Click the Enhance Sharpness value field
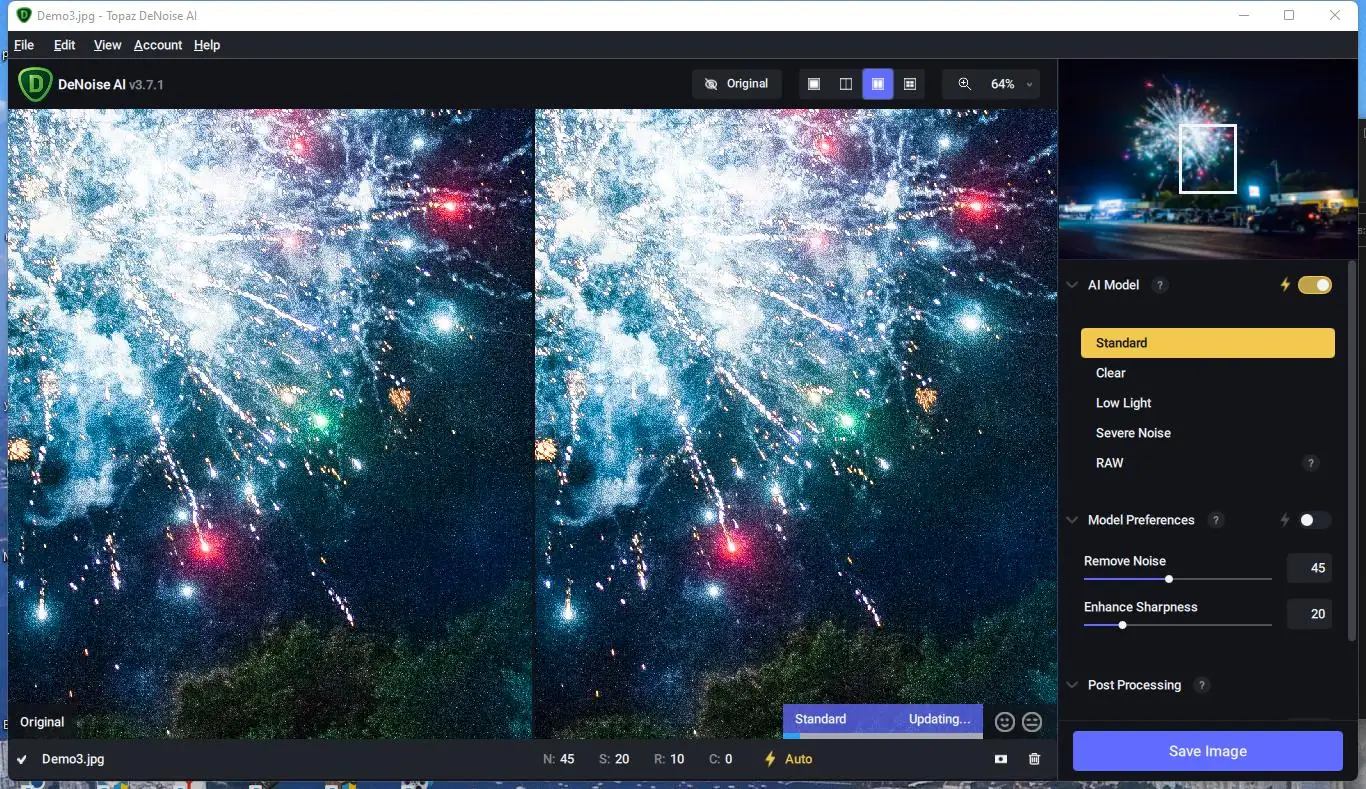This screenshot has width=1366, height=789. point(1309,614)
